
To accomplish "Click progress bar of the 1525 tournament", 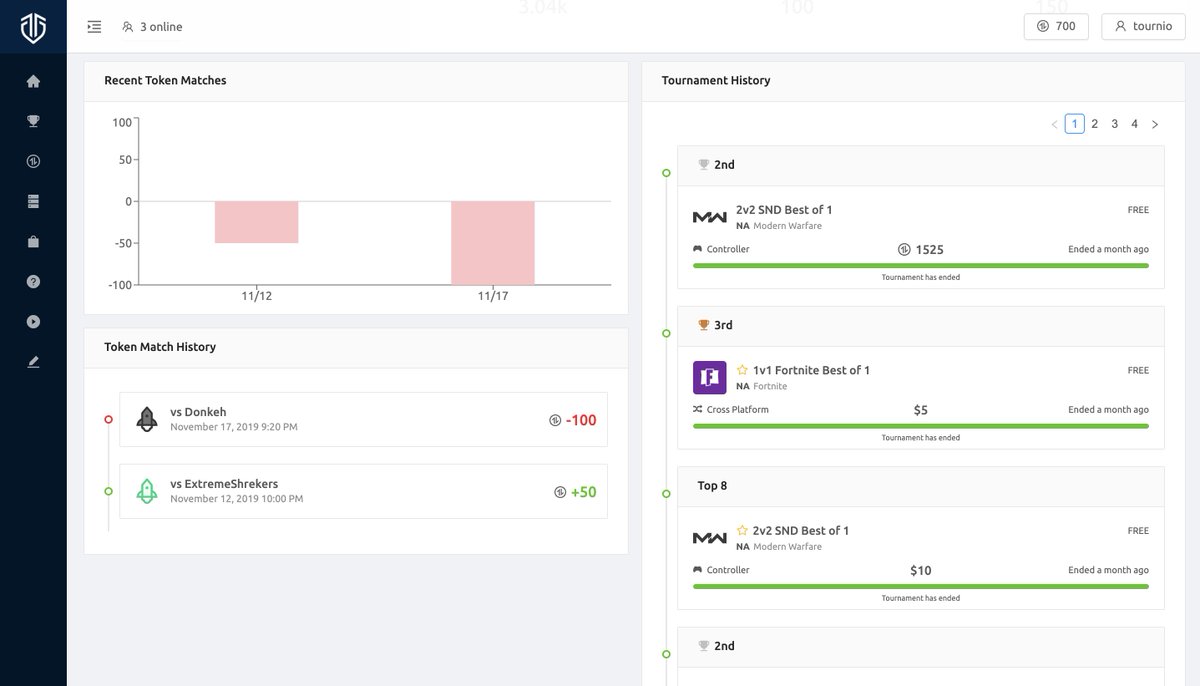I will tap(921, 266).
